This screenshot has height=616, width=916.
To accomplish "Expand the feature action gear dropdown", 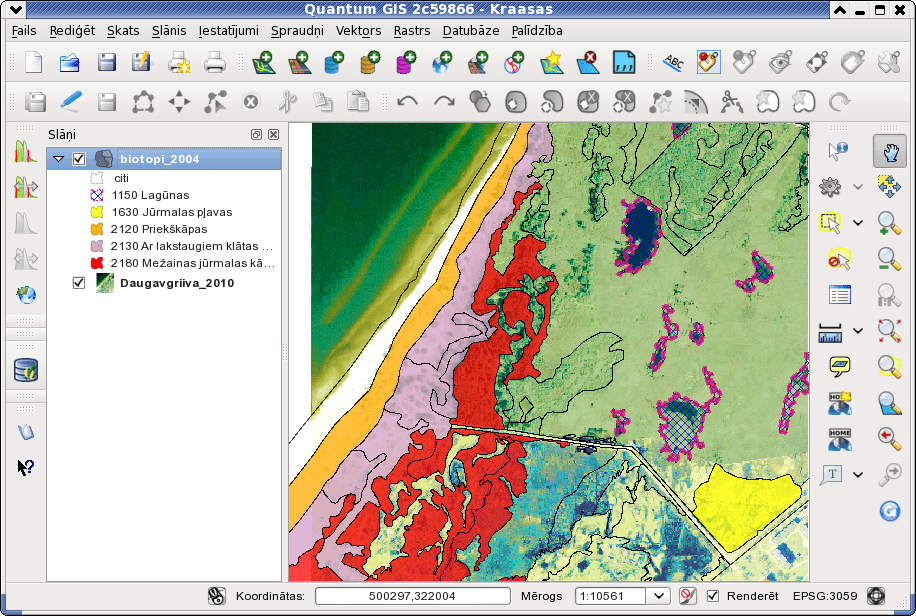I will (x=858, y=187).
